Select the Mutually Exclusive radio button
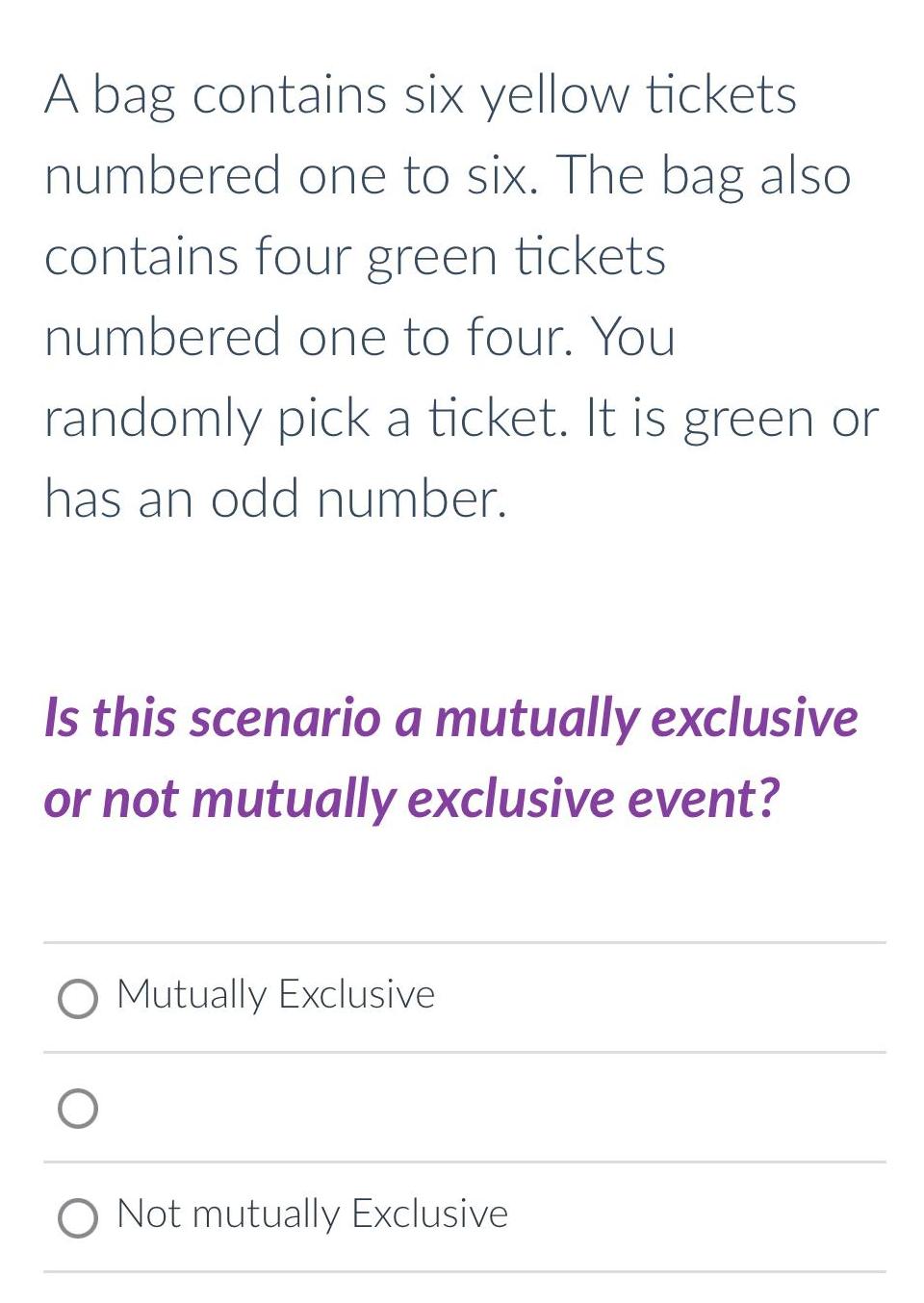Viewport: 924px width, 1303px height. (x=77, y=997)
